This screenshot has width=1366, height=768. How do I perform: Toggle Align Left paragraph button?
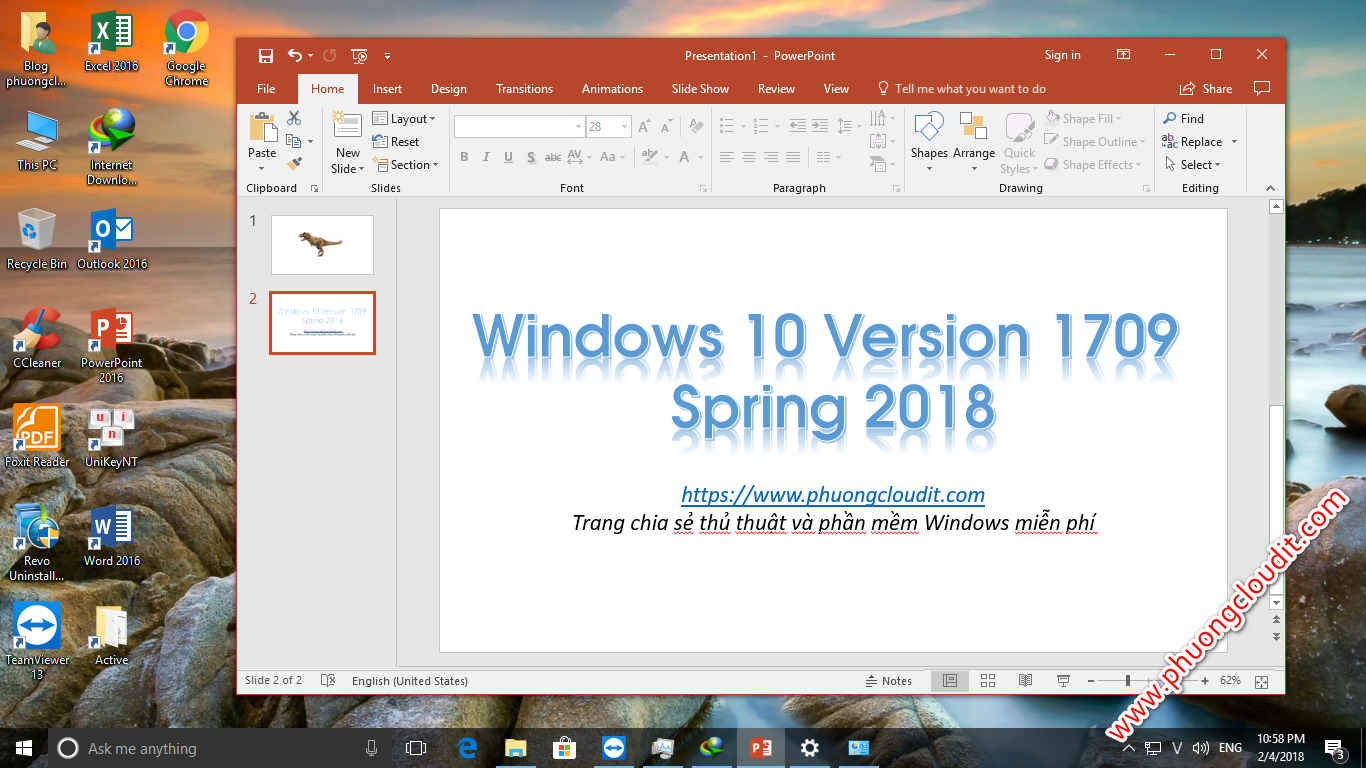(727, 157)
